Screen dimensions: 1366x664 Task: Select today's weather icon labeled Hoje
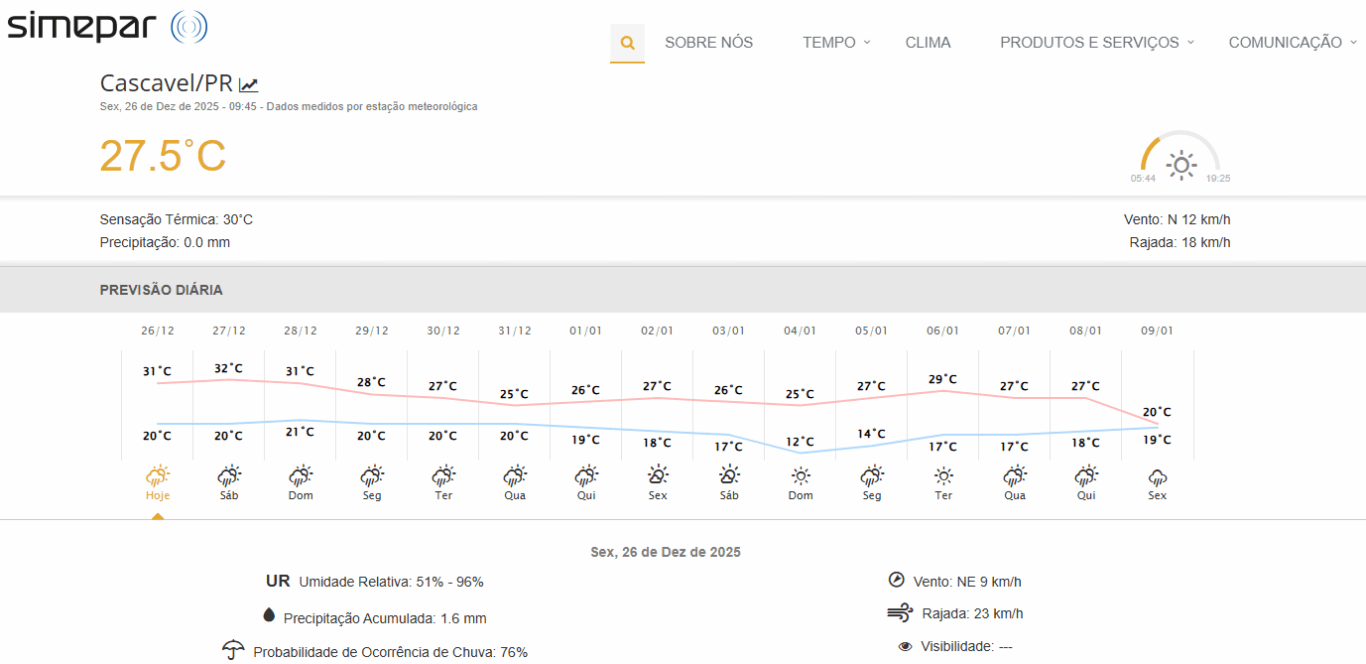coord(157,476)
